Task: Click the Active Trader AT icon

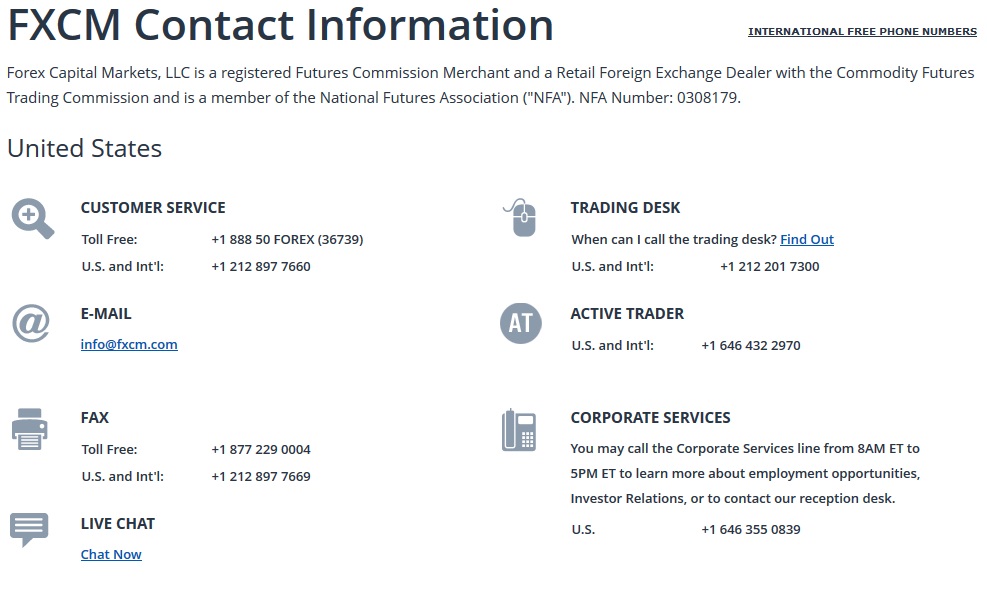Action: (x=521, y=324)
